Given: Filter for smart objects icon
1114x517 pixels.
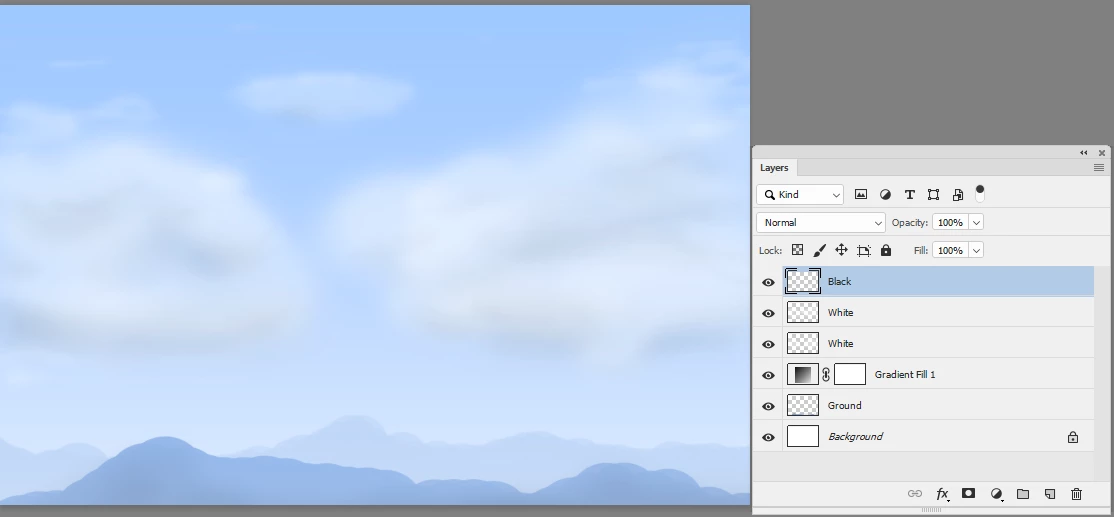Looking at the screenshot, I should tap(958, 195).
